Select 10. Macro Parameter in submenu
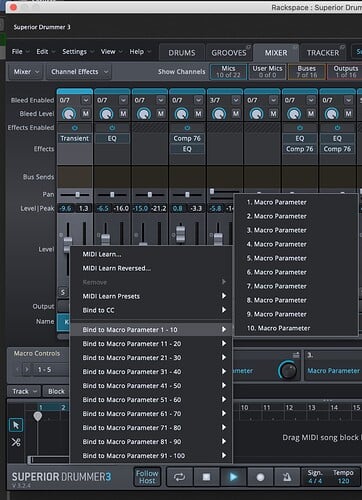The image size is (362, 500). [296, 328]
